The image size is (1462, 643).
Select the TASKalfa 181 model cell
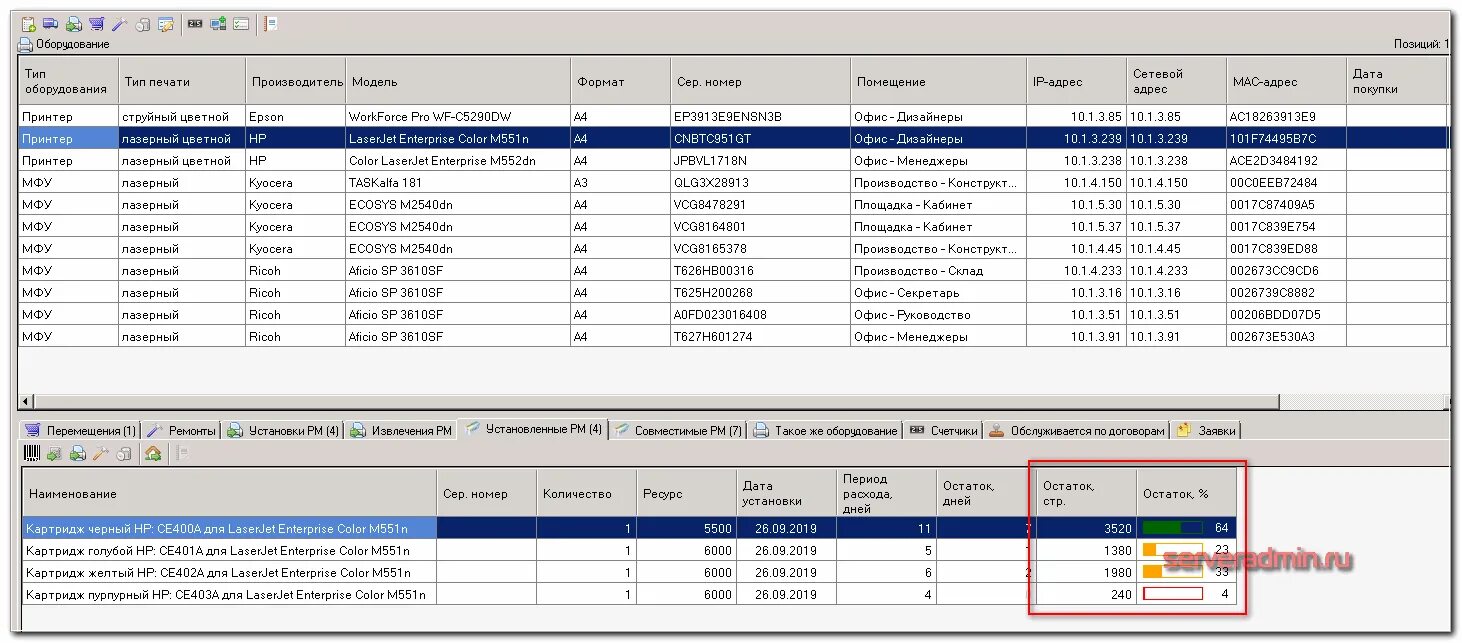[x=458, y=182]
